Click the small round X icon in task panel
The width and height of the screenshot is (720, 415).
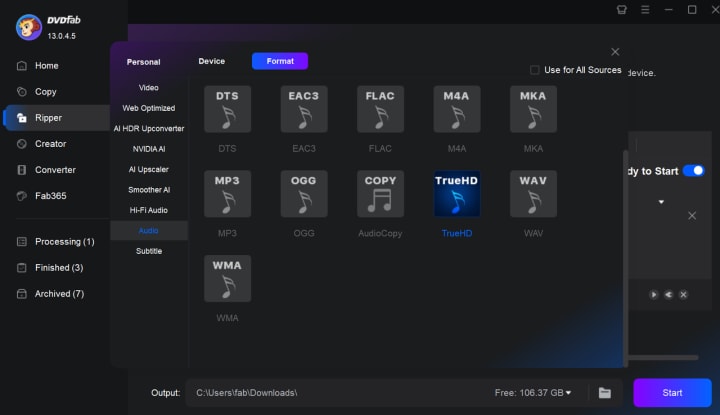click(x=683, y=295)
